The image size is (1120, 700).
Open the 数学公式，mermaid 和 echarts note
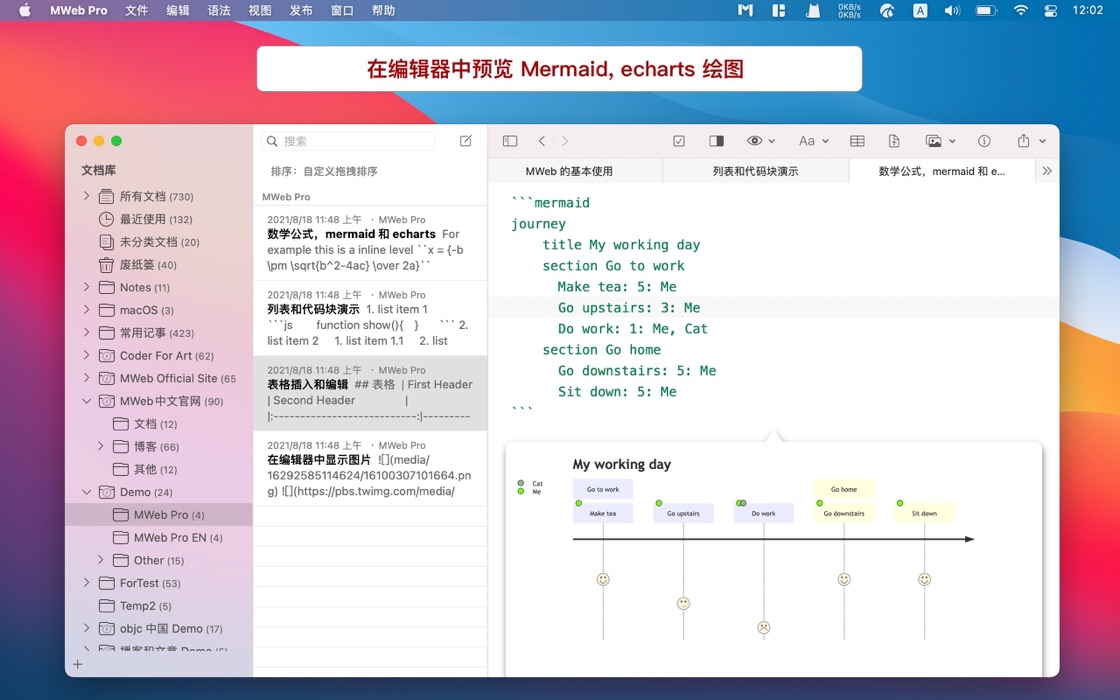(x=370, y=243)
